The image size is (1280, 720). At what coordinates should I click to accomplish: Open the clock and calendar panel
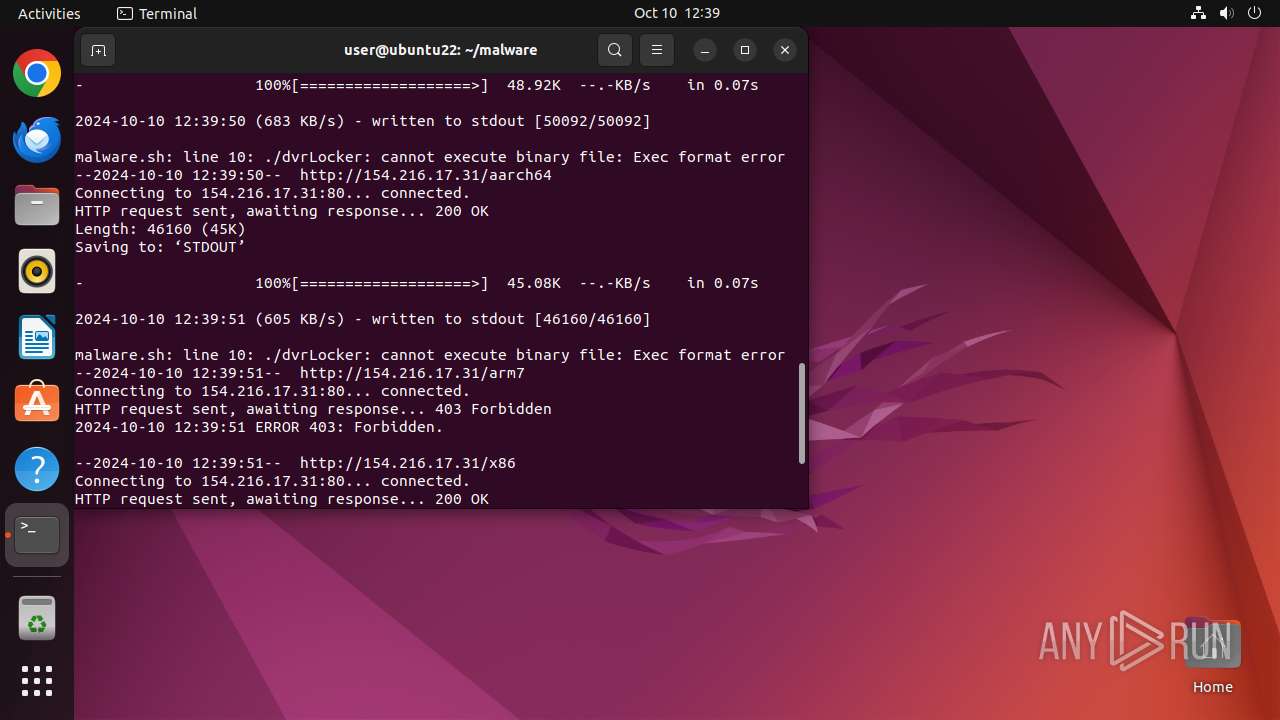(677, 13)
